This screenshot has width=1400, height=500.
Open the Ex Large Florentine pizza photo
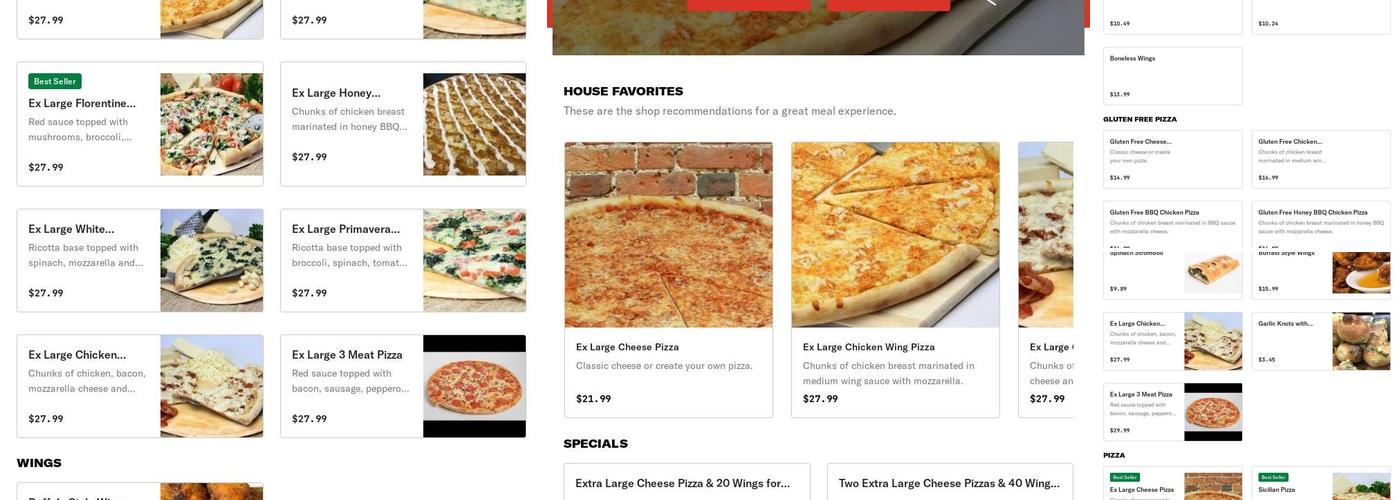click(212, 124)
